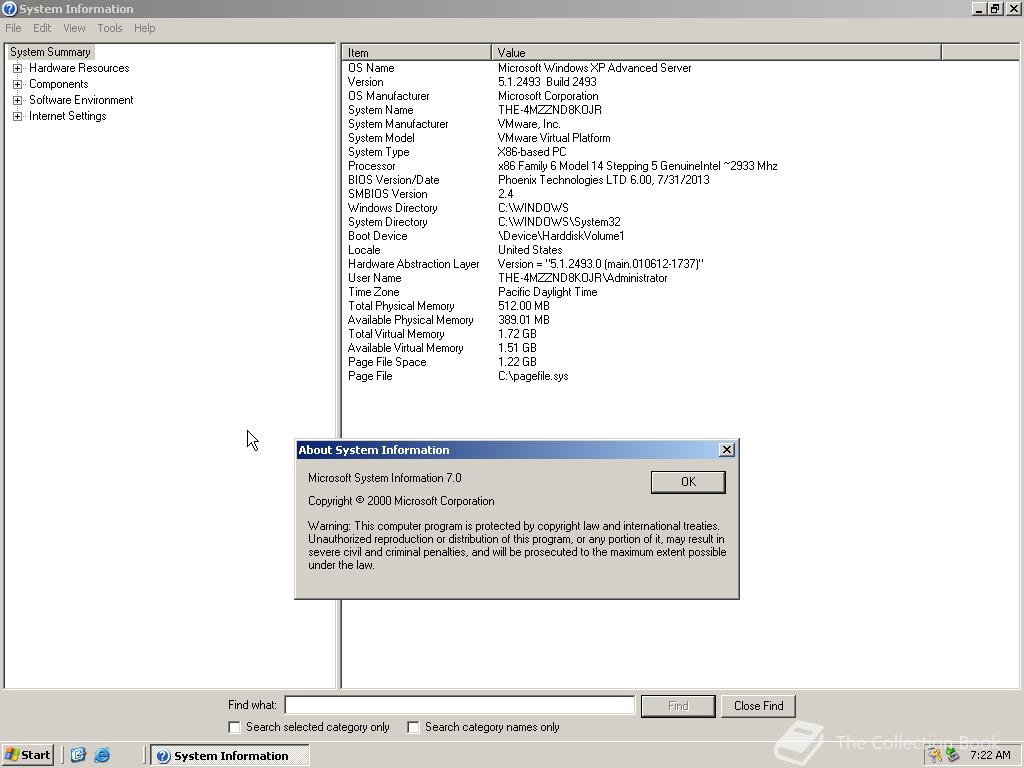The width and height of the screenshot is (1024, 768).
Task: Open the Tools menu
Action: pyautogui.click(x=110, y=28)
